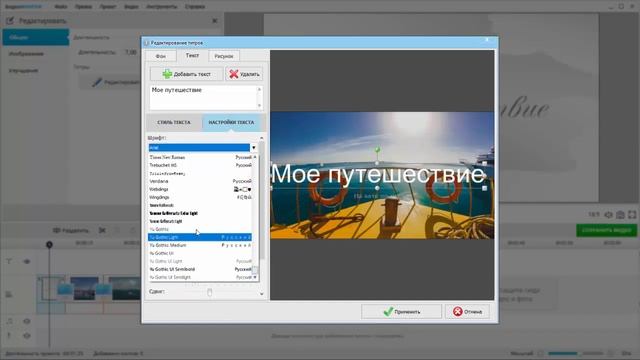Collapse the Arial font dropdown arrow
The image size is (640, 360).
[x=254, y=147]
